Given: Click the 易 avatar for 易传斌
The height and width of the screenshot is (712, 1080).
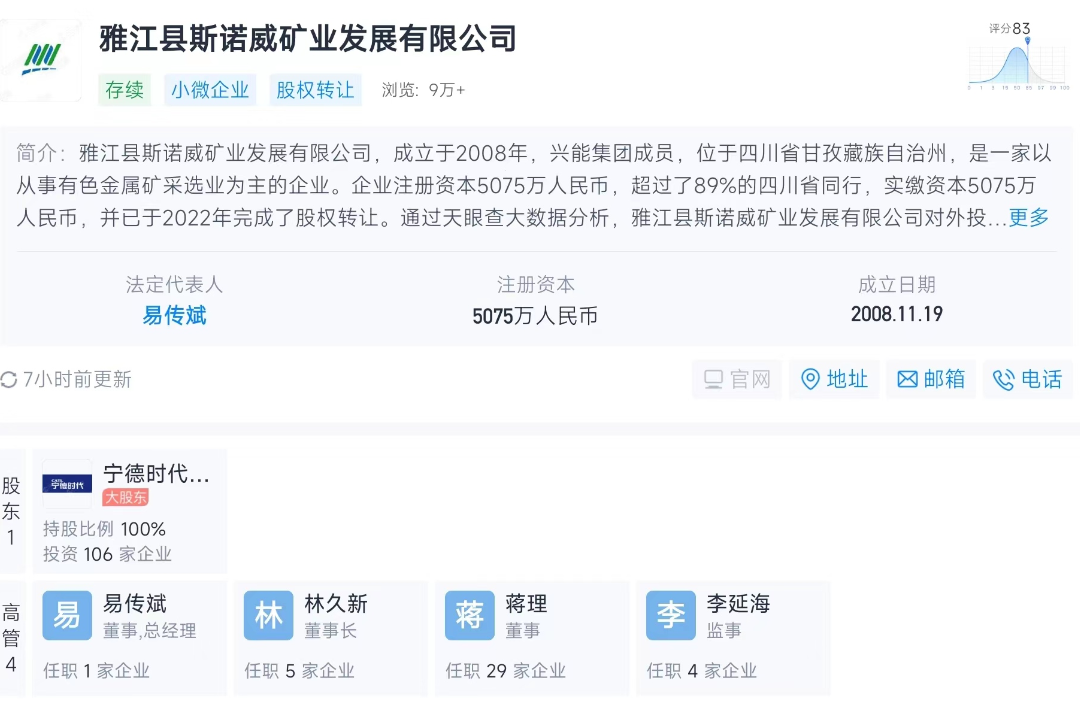Looking at the screenshot, I should pos(67,616).
